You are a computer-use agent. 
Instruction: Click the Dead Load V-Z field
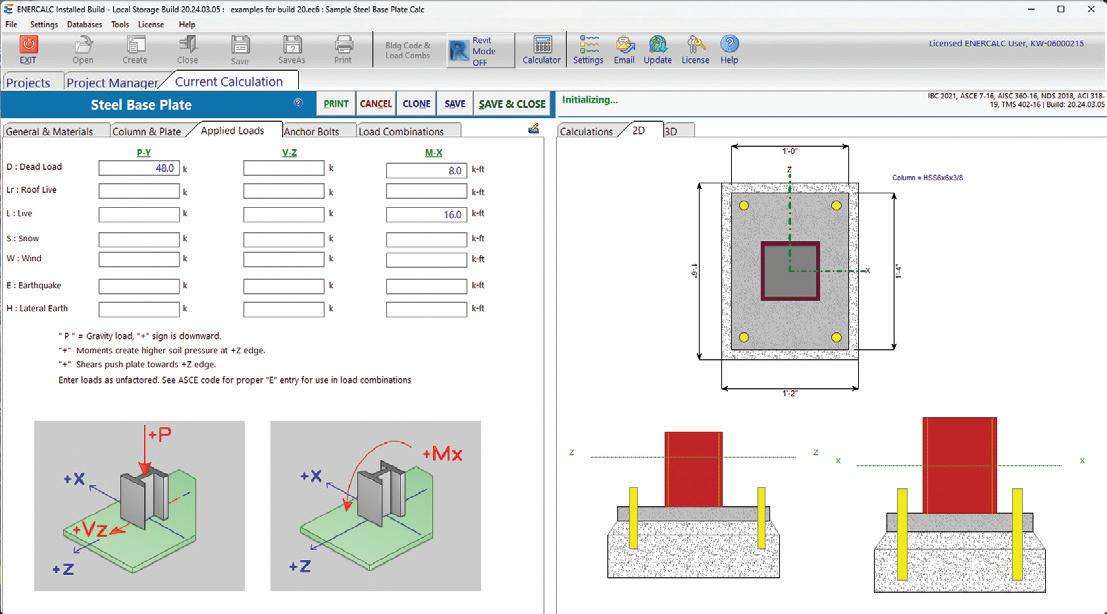tap(284, 169)
